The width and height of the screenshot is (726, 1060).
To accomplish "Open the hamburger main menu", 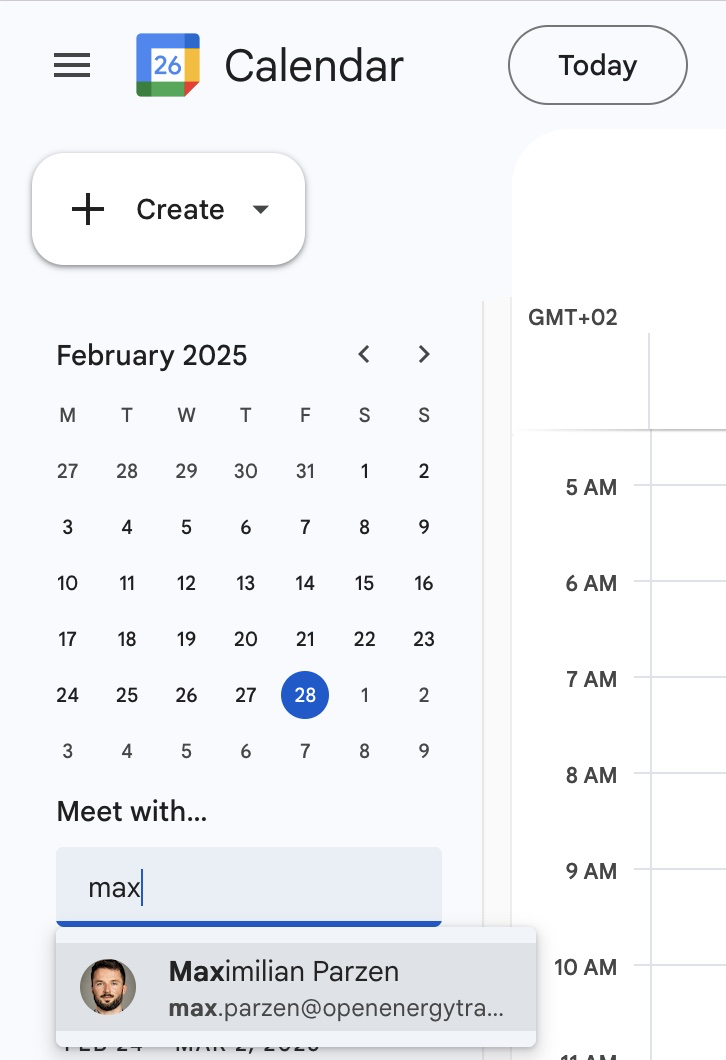I will tap(72, 66).
